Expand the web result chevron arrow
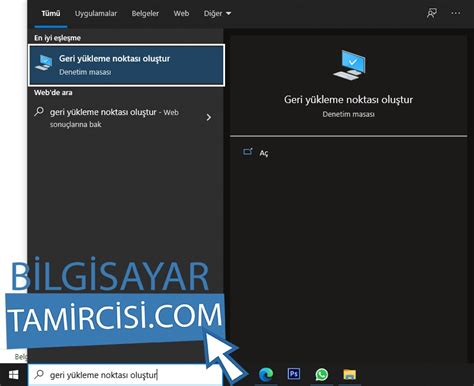 tap(209, 117)
